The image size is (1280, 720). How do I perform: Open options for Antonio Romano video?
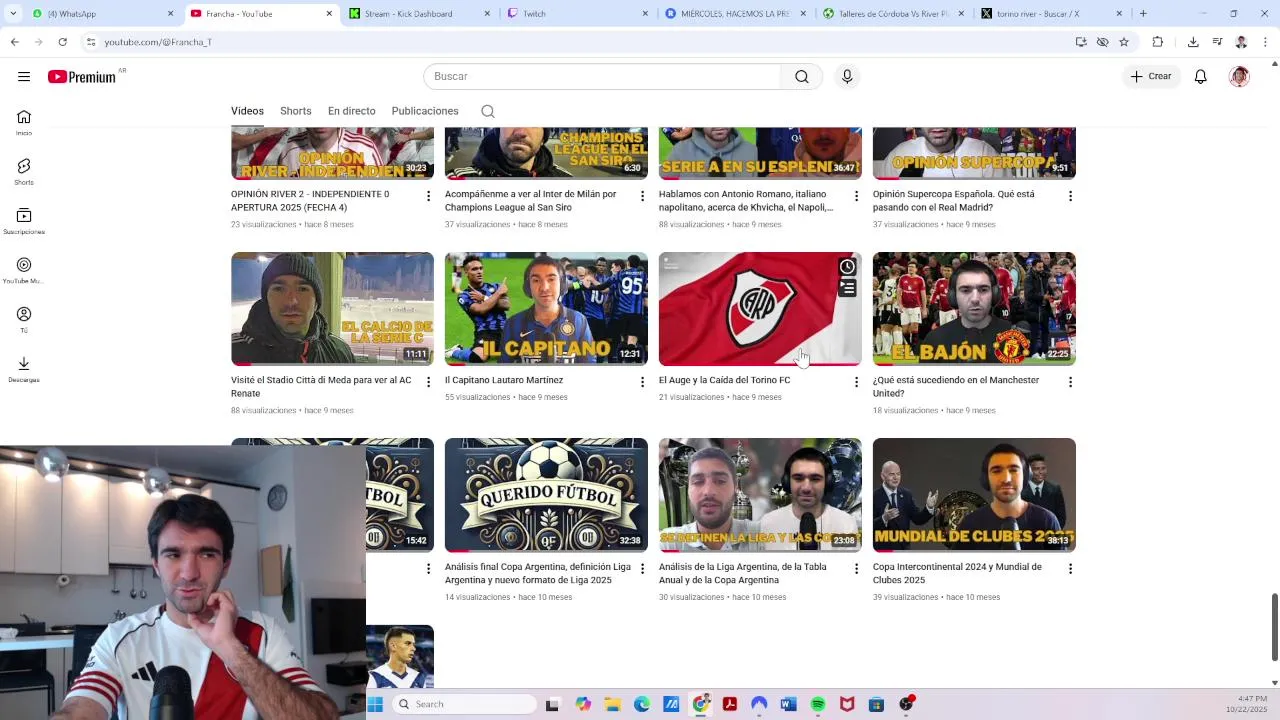pyautogui.click(x=856, y=196)
